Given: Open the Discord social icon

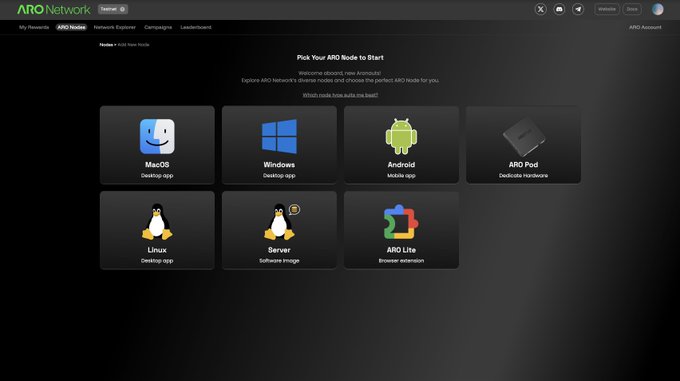Looking at the screenshot, I should [559, 9].
